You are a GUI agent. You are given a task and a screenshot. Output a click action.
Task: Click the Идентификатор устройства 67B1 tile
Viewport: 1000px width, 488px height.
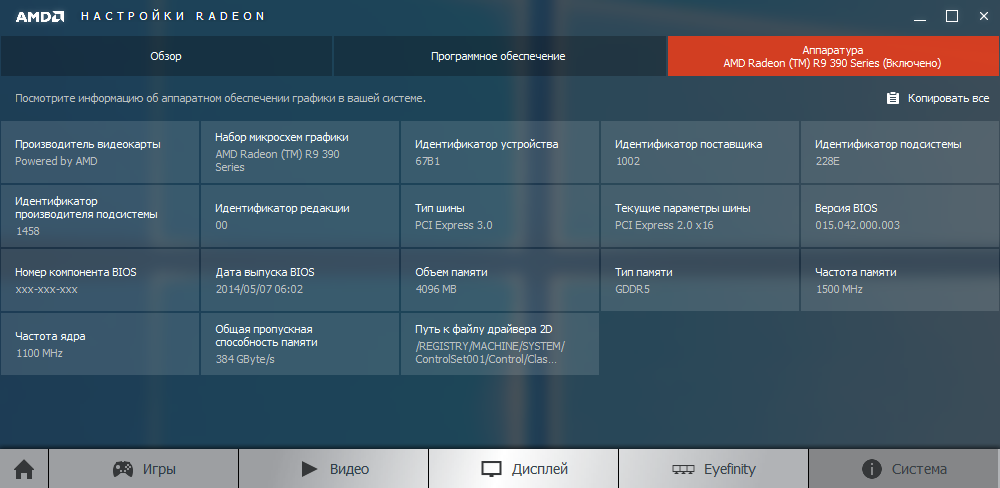[x=500, y=152]
